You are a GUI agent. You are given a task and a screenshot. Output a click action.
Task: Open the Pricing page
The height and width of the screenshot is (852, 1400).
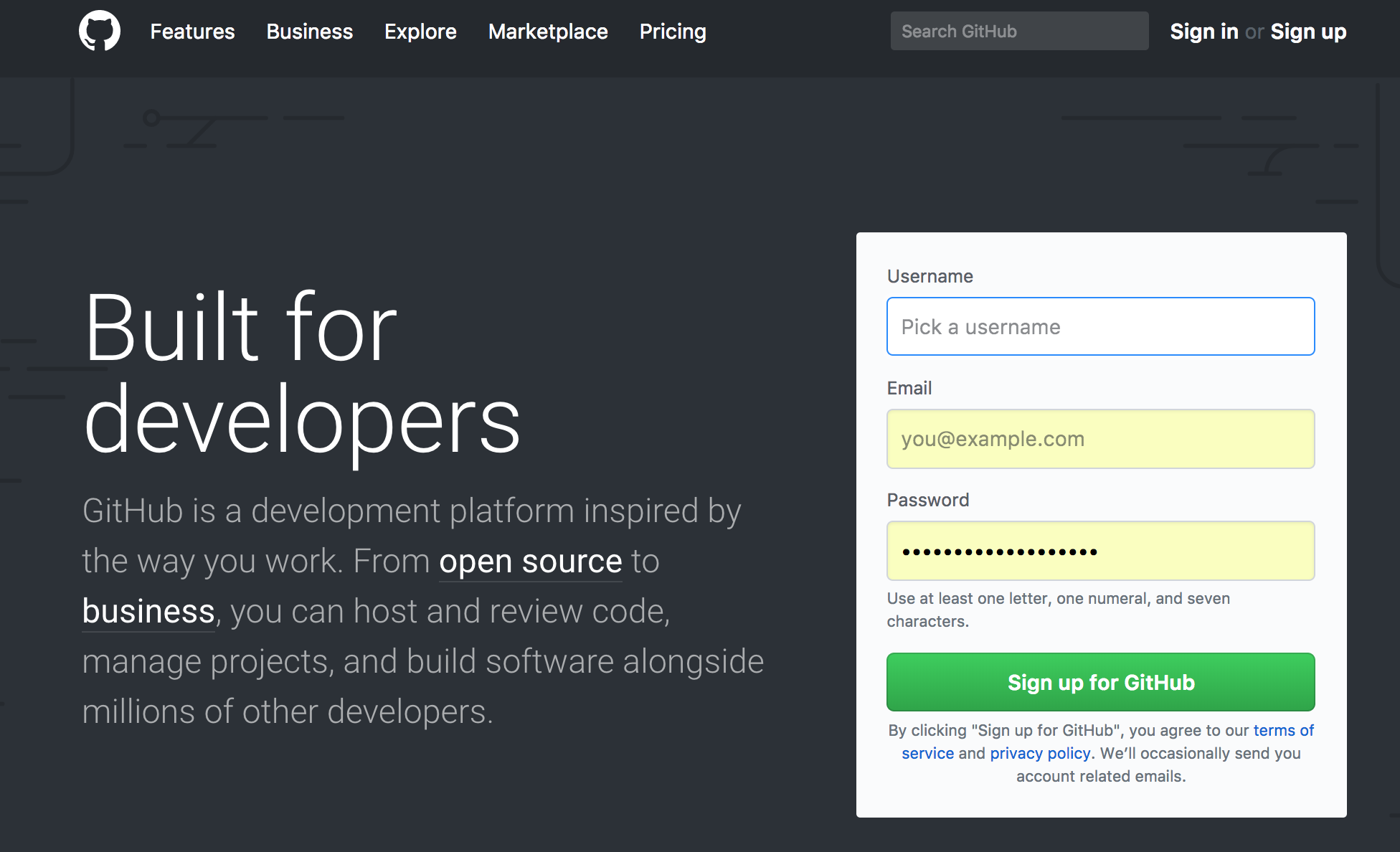(x=673, y=32)
